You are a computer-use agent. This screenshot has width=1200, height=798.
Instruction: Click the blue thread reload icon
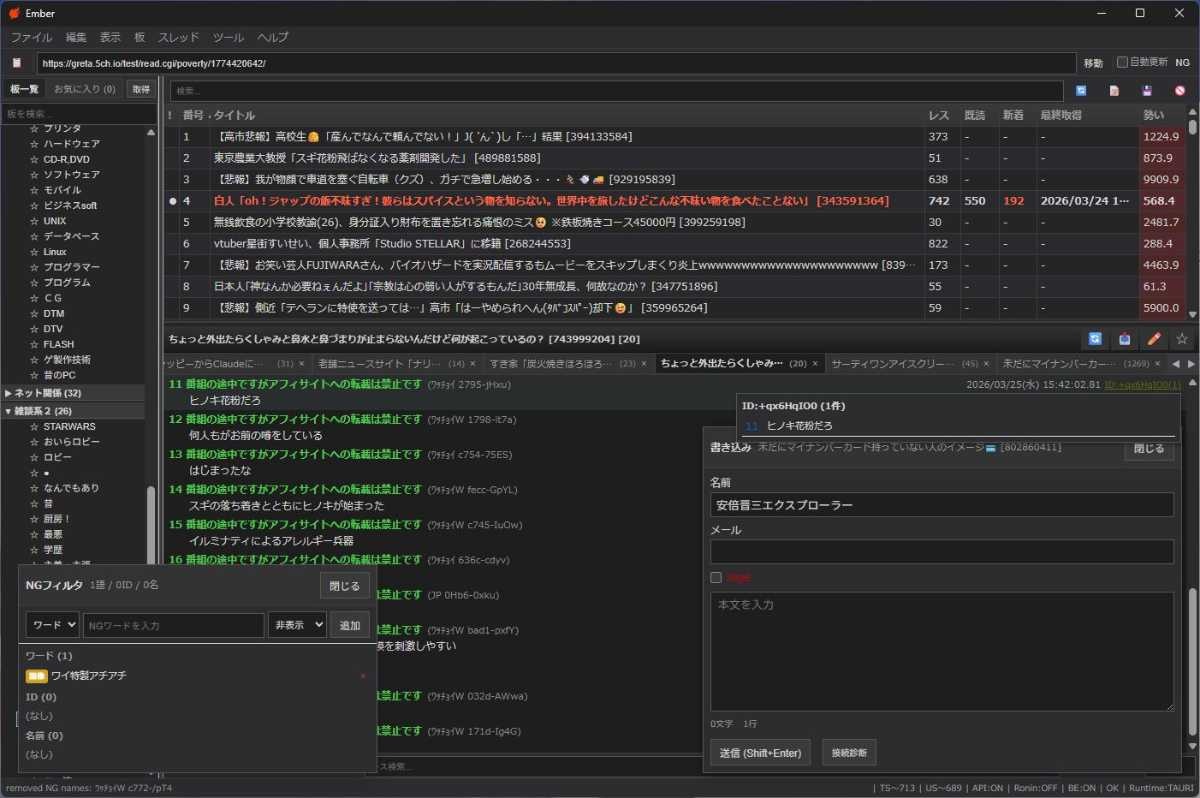click(1096, 339)
